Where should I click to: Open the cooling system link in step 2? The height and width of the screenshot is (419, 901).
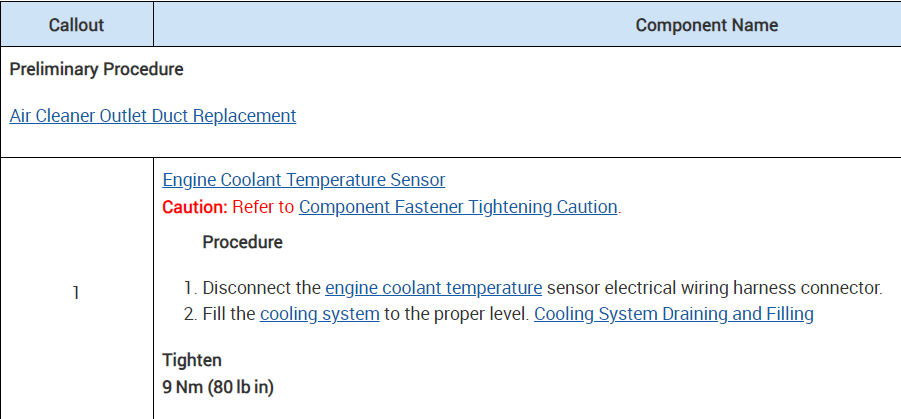coord(319,314)
